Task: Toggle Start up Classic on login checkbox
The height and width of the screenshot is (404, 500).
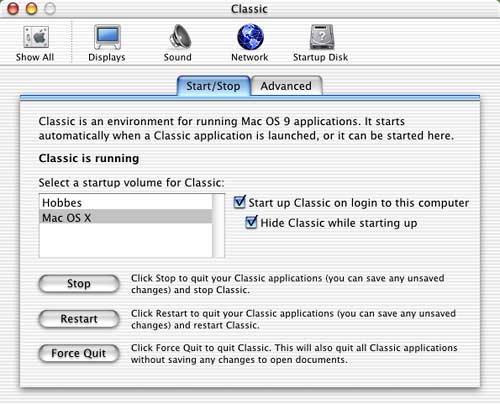Action: pyautogui.click(x=240, y=202)
